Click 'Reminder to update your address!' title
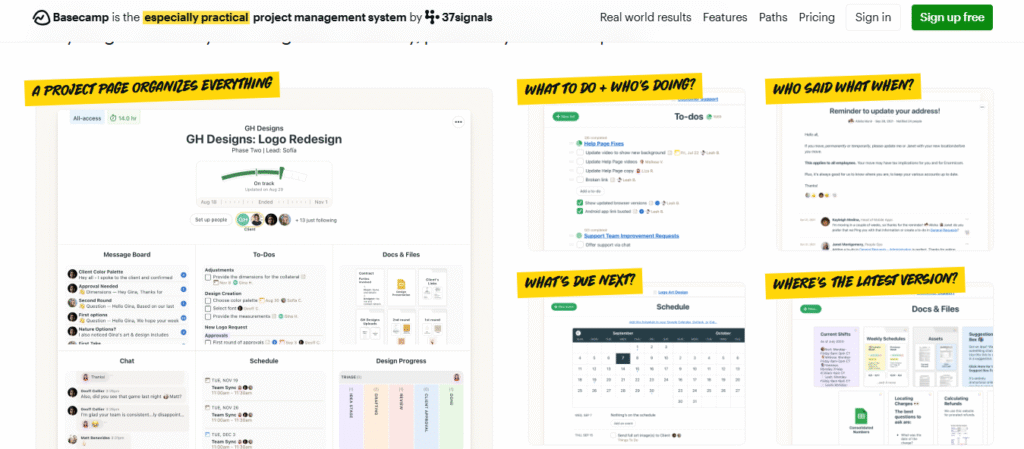 (x=885, y=111)
